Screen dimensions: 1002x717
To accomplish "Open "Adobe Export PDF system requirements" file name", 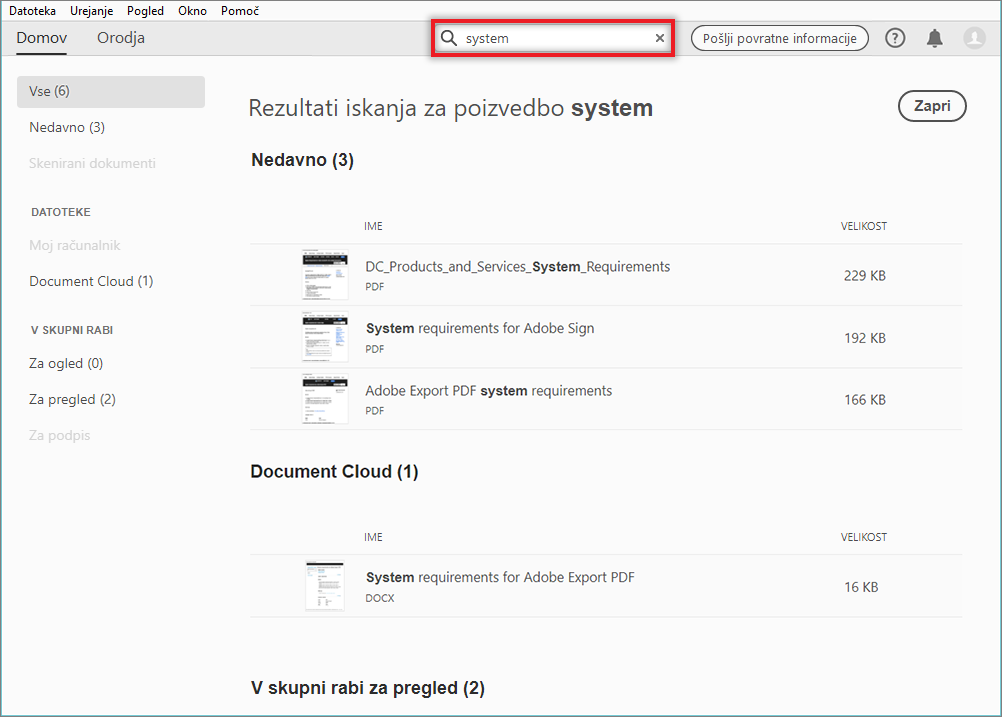I will tap(488, 390).
